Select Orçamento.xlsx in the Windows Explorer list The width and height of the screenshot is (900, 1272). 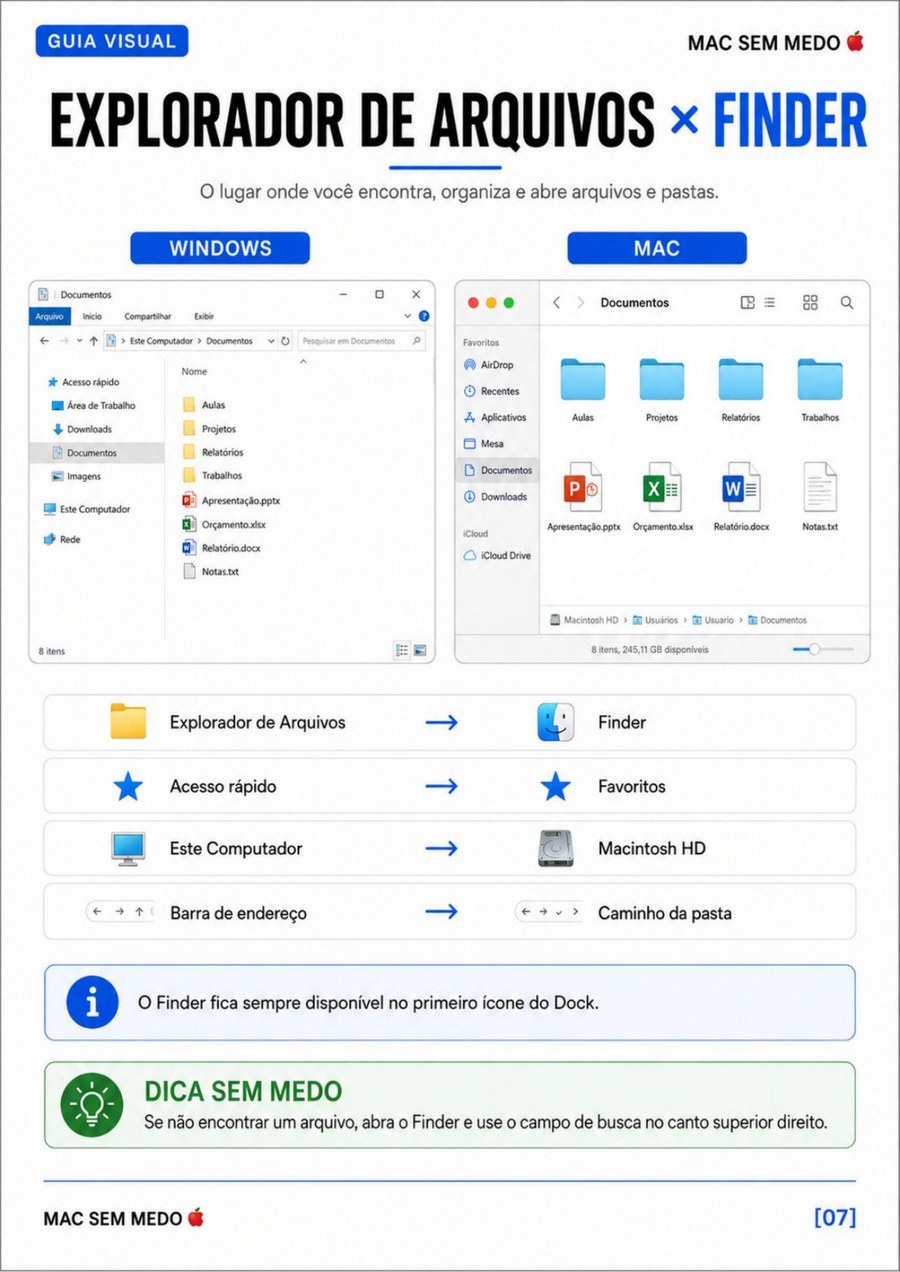pos(224,523)
